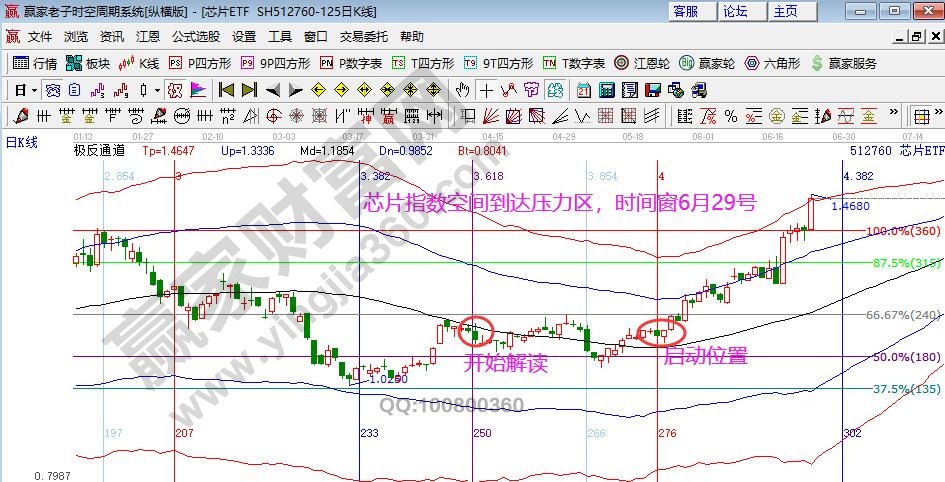Viewport: 945px width, 482px height.
Task: Open the 江恩 menu
Action: [148, 36]
